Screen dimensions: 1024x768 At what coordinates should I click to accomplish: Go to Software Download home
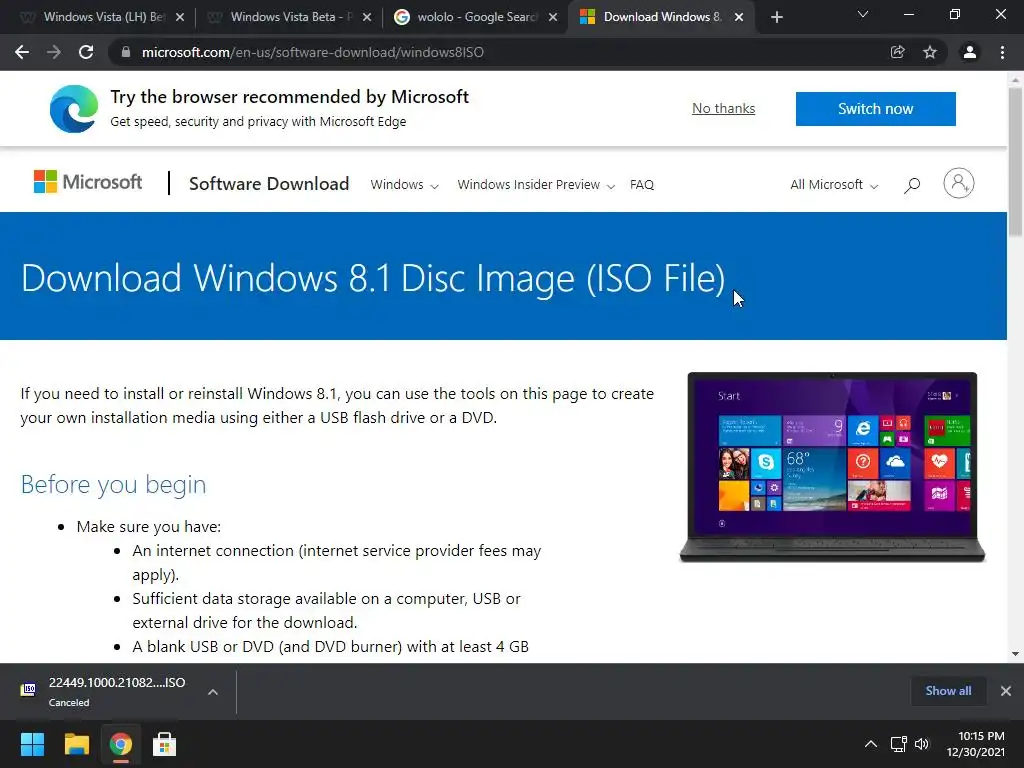(x=268, y=184)
